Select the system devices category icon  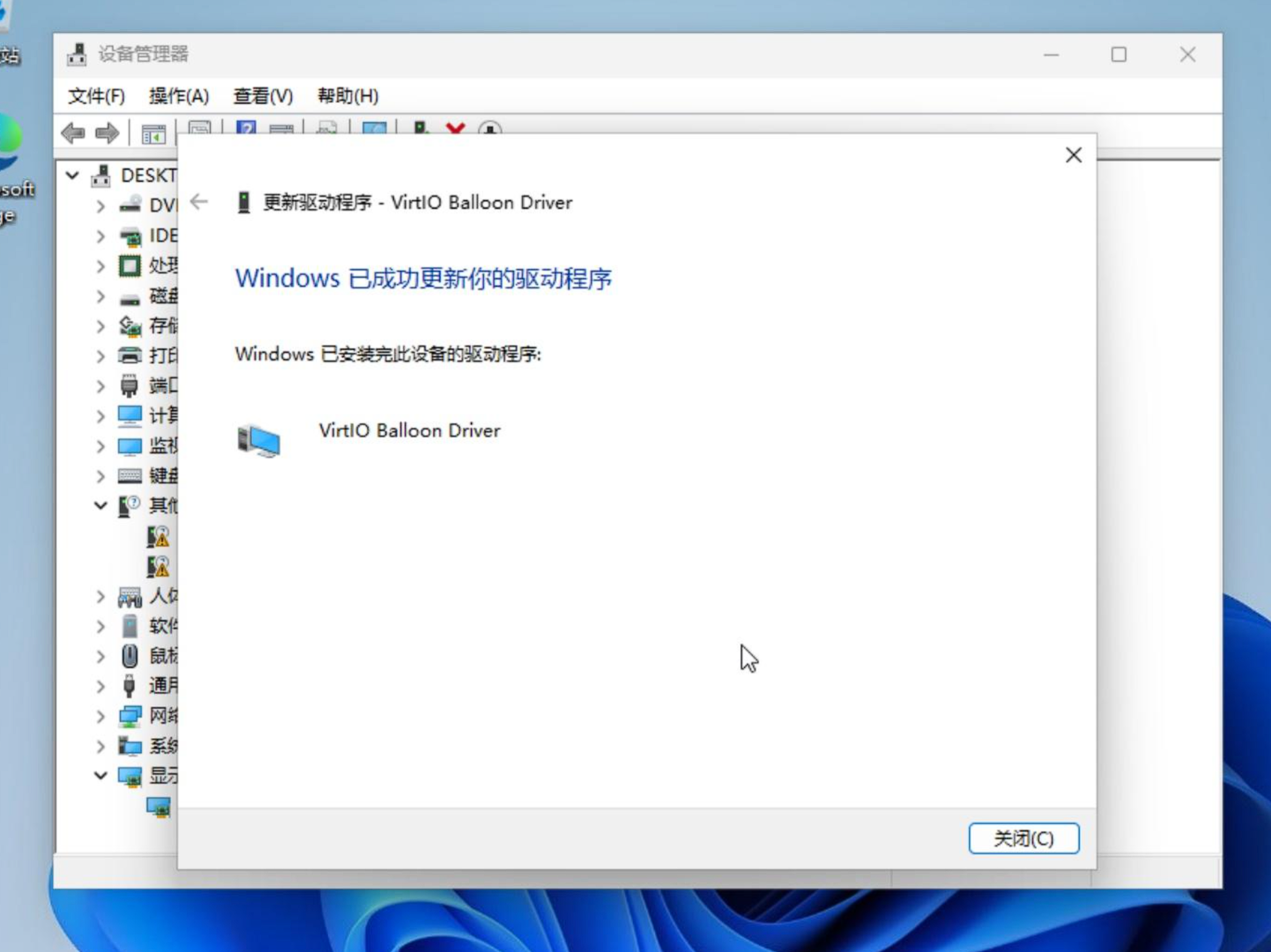(x=130, y=746)
